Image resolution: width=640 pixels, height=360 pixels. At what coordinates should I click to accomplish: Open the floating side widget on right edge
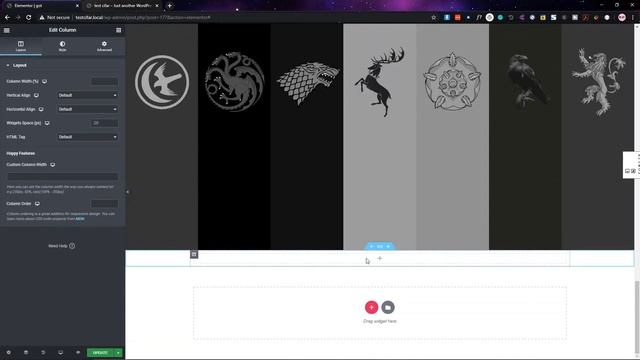[x=631, y=165]
